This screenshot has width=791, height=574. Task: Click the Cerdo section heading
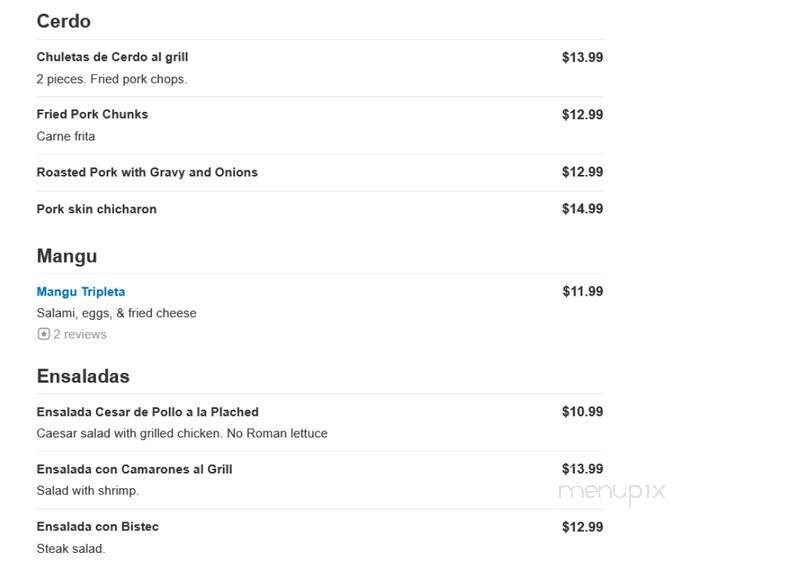click(x=64, y=21)
